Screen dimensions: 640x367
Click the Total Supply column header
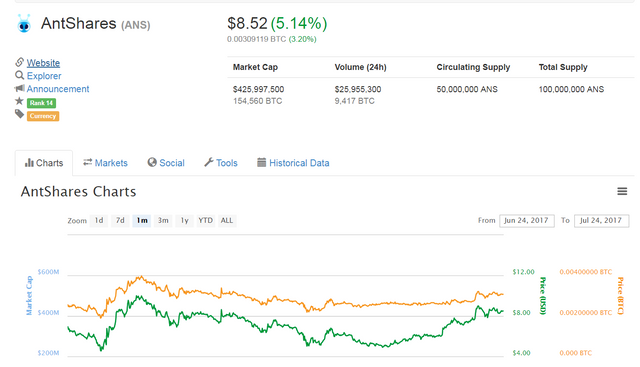[563, 67]
